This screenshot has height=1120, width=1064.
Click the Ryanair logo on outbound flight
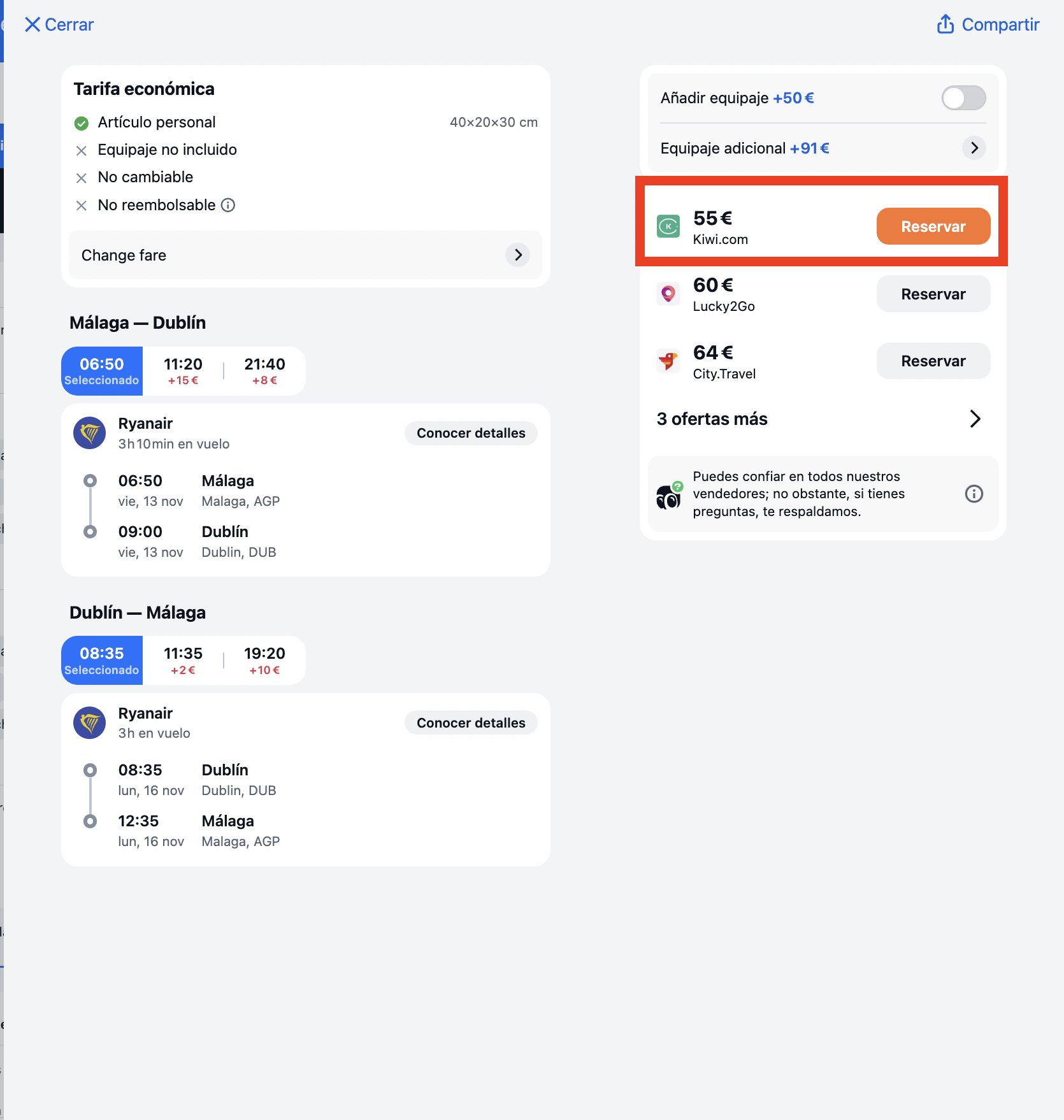(x=90, y=433)
